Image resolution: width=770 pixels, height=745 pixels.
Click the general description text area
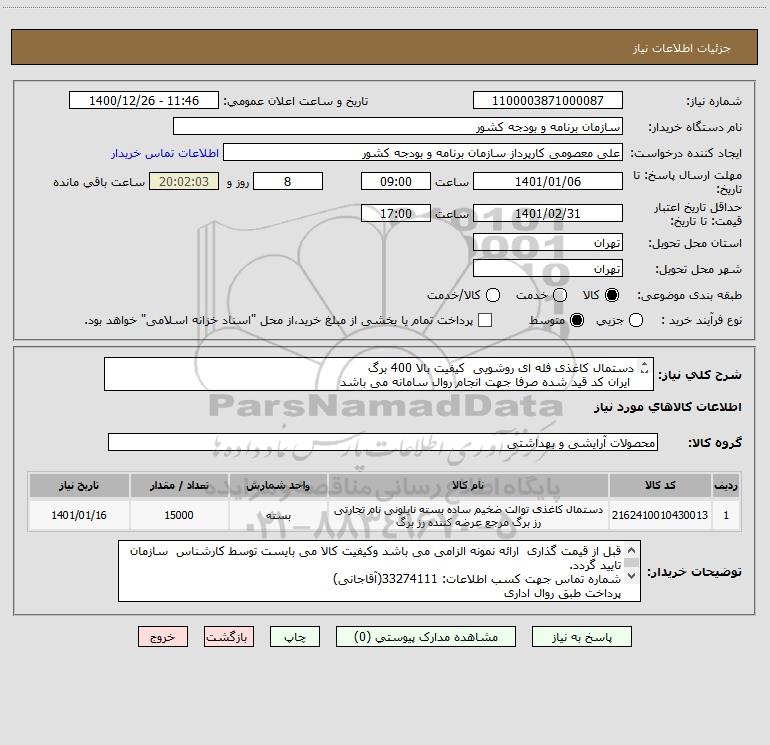[x=379, y=375]
